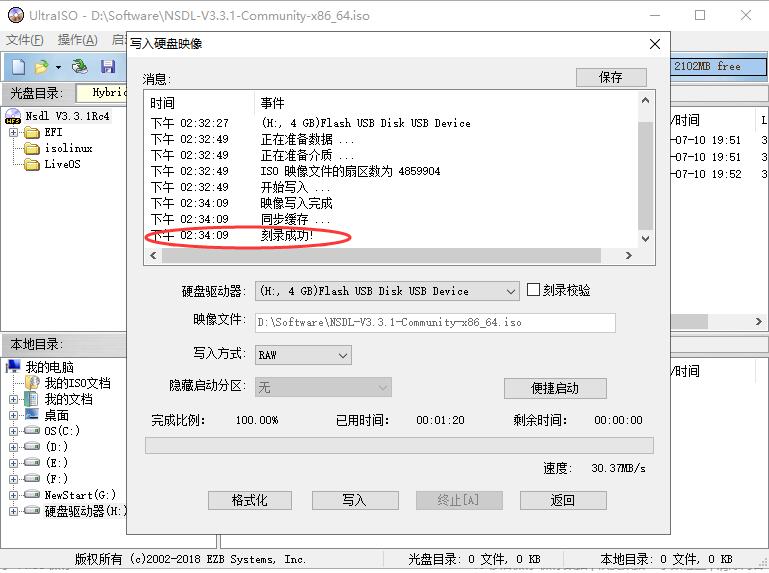Image resolution: width=769 pixels, height=573 pixels.
Task: Select the EFI folder in tree
Action: pos(53,132)
